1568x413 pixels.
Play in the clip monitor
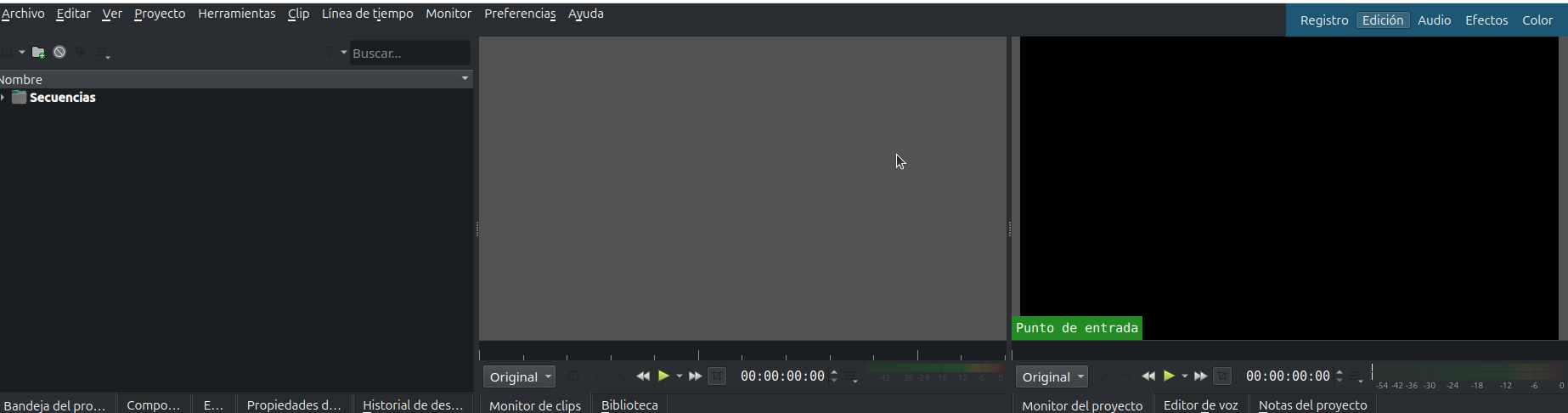coord(664,376)
